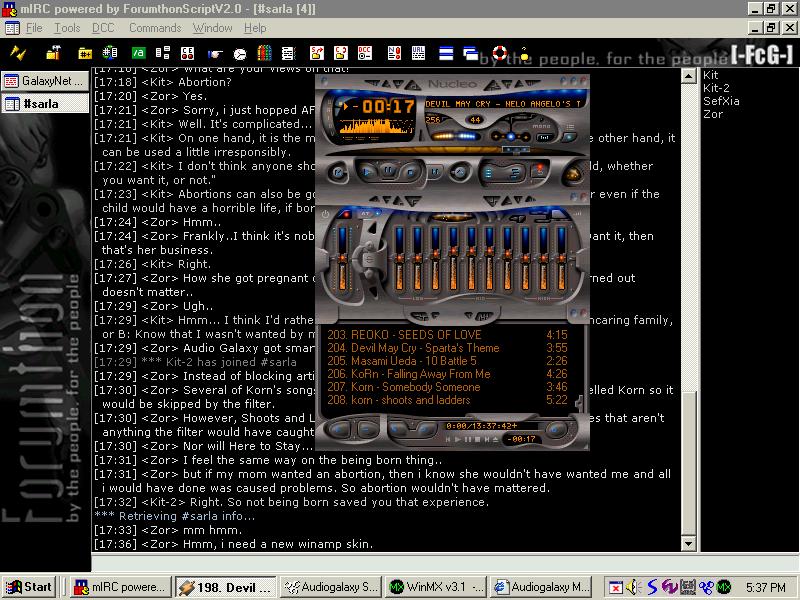Open the Tools menu
Image resolution: width=800 pixels, height=600 pixels.
[67, 28]
